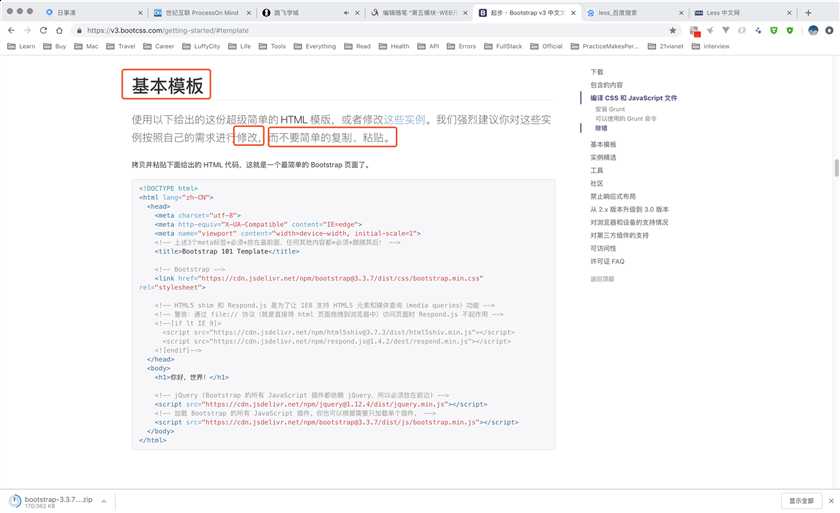Open the LuffyCity bookmarks folder
840x513 pixels.
pos(201,47)
